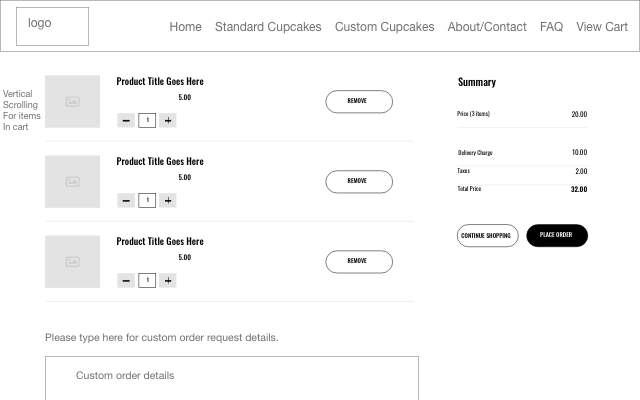Click the Continue Shopping button
The width and height of the screenshot is (640, 400).
pyautogui.click(x=487, y=236)
